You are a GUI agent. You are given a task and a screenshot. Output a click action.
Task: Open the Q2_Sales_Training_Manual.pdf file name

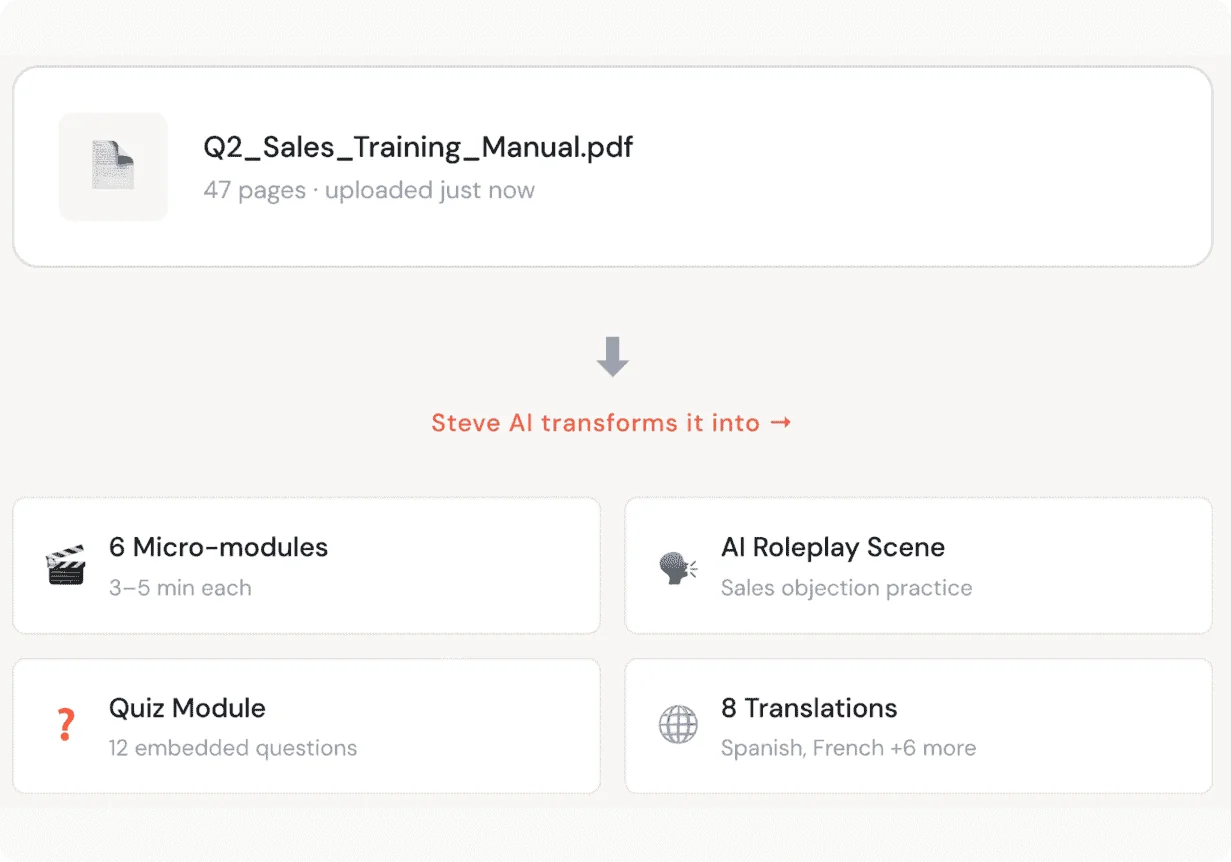pos(418,147)
